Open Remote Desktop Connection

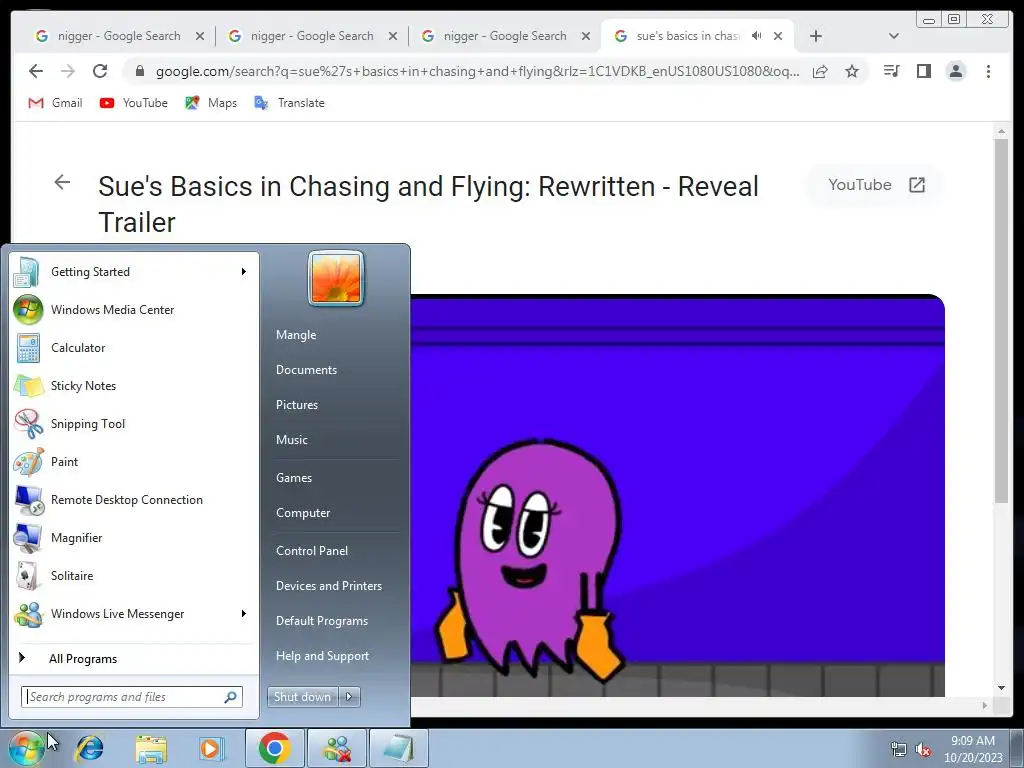(134, 500)
